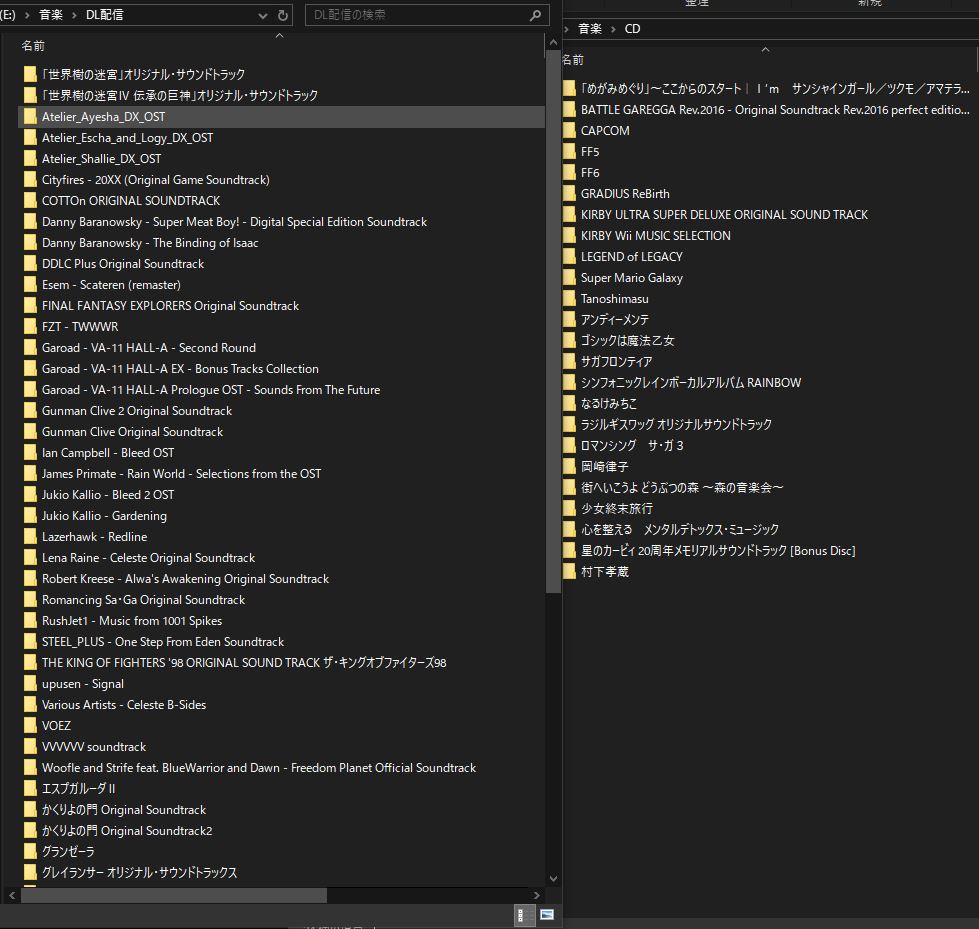
Task: Select "RushJet1 - Music from 1001 Spikes"
Action: point(132,621)
